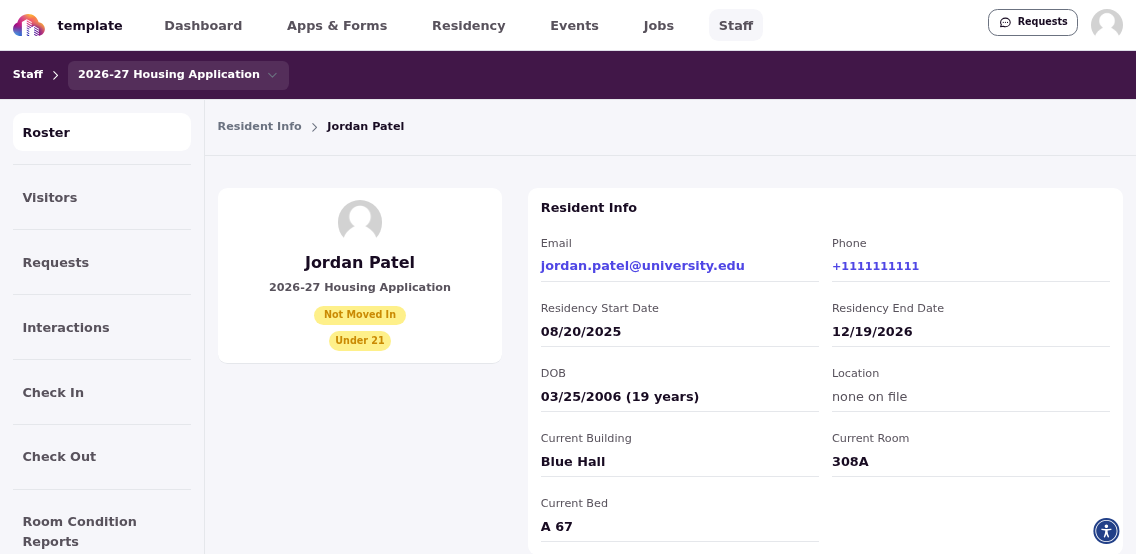Click the Jordan Patel name heading on the card

point(360,262)
